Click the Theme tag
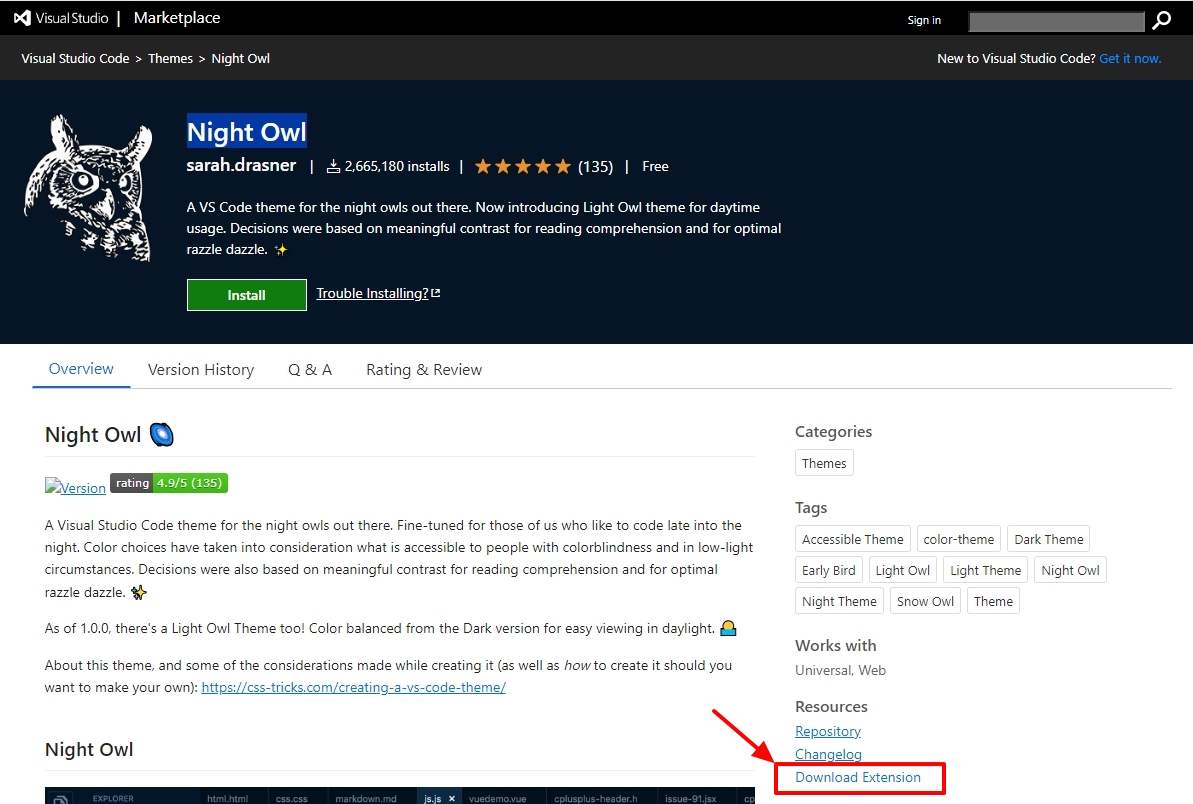 pyautogui.click(x=993, y=601)
